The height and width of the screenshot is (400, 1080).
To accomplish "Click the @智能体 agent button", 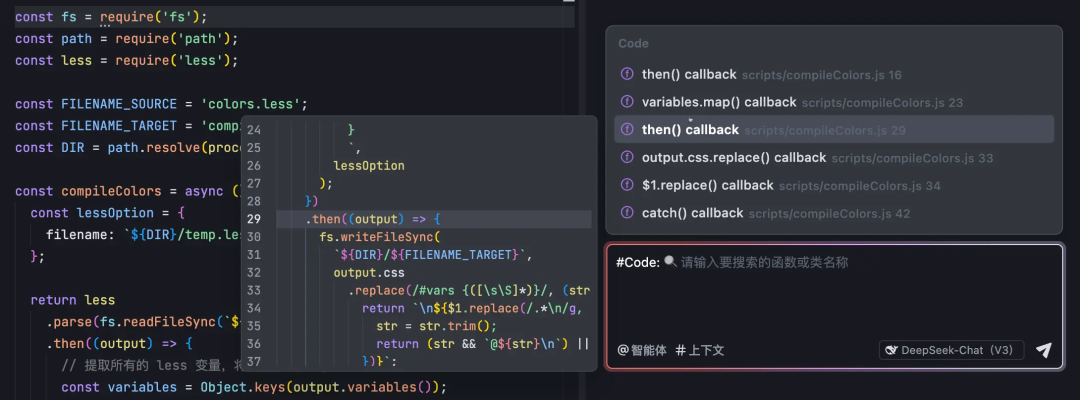I will pyautogui.click(x=642, y=350).
